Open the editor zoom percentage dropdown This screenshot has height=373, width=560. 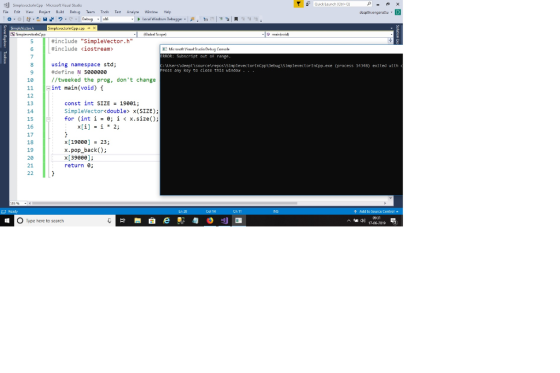[19, 203]
